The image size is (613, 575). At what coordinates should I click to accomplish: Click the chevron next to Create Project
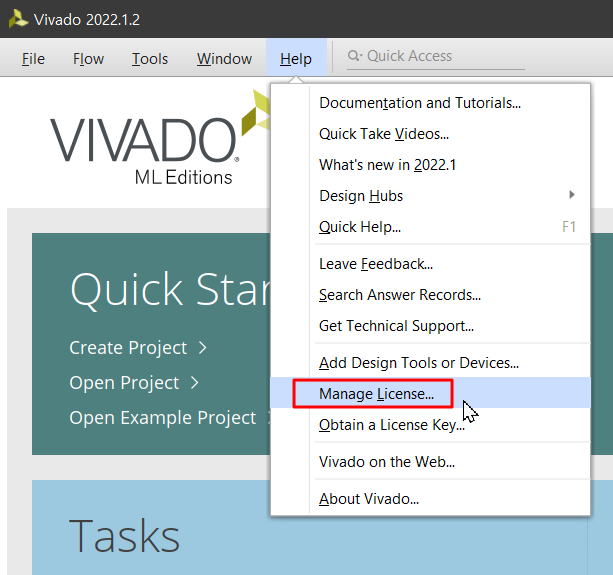203,348
